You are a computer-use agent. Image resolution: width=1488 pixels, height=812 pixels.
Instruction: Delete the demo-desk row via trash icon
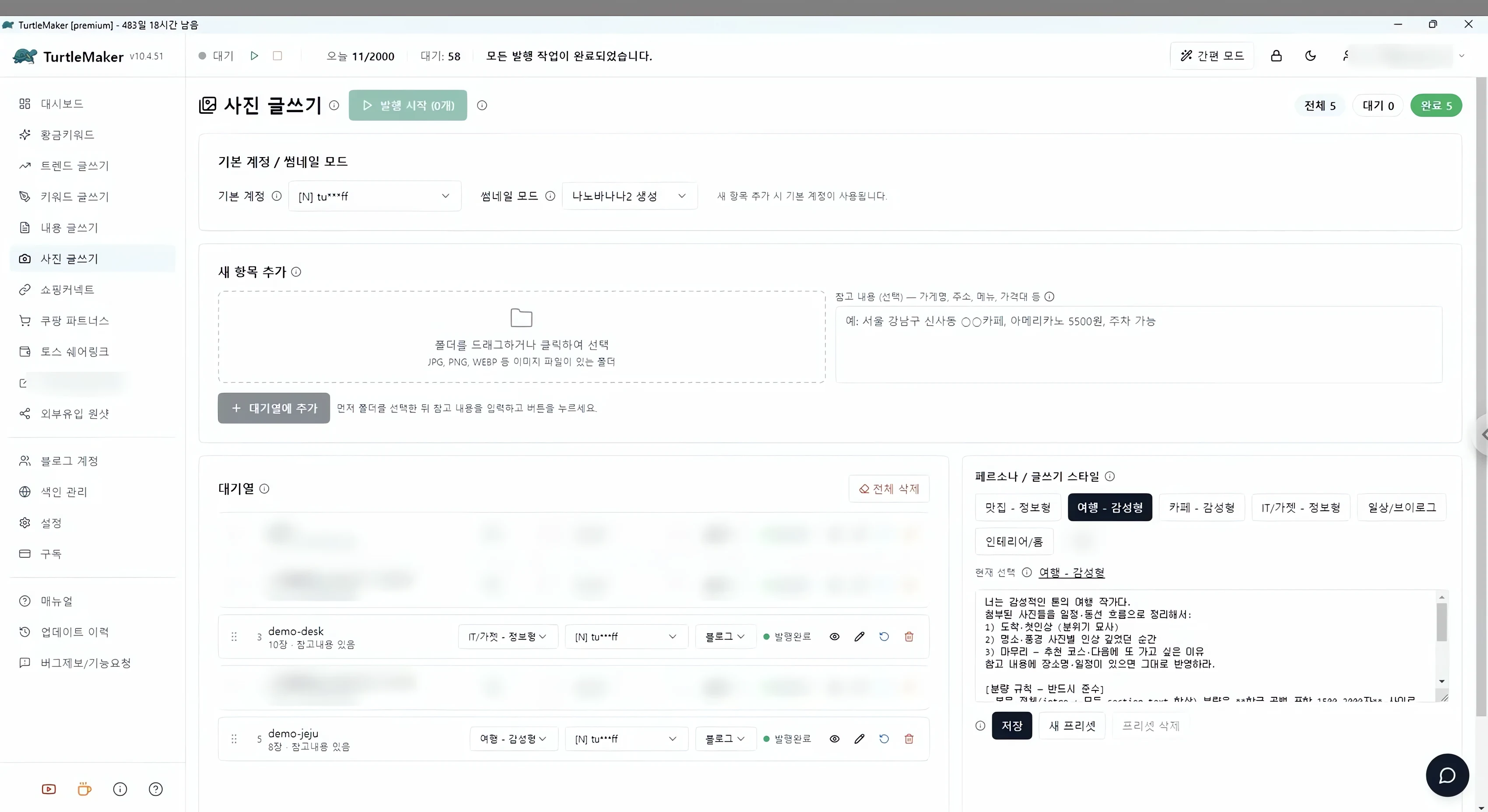(x=909, y=637)
